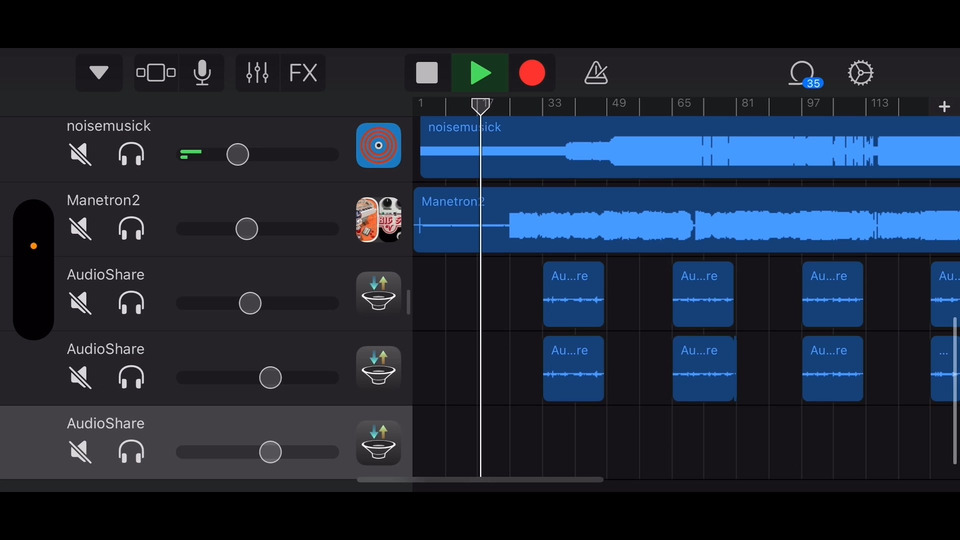
Task: Mute the noisemusick track
Action: coord(80,154)
